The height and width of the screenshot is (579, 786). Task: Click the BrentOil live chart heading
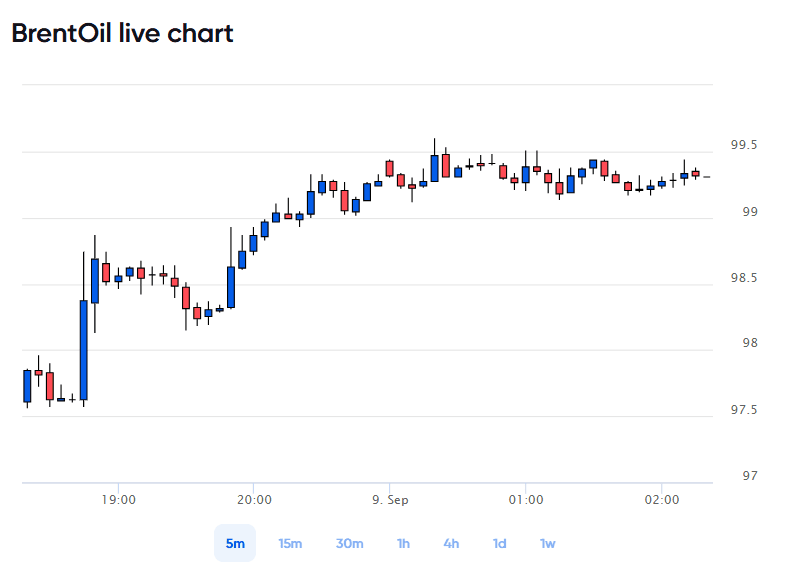click(122, 34)
